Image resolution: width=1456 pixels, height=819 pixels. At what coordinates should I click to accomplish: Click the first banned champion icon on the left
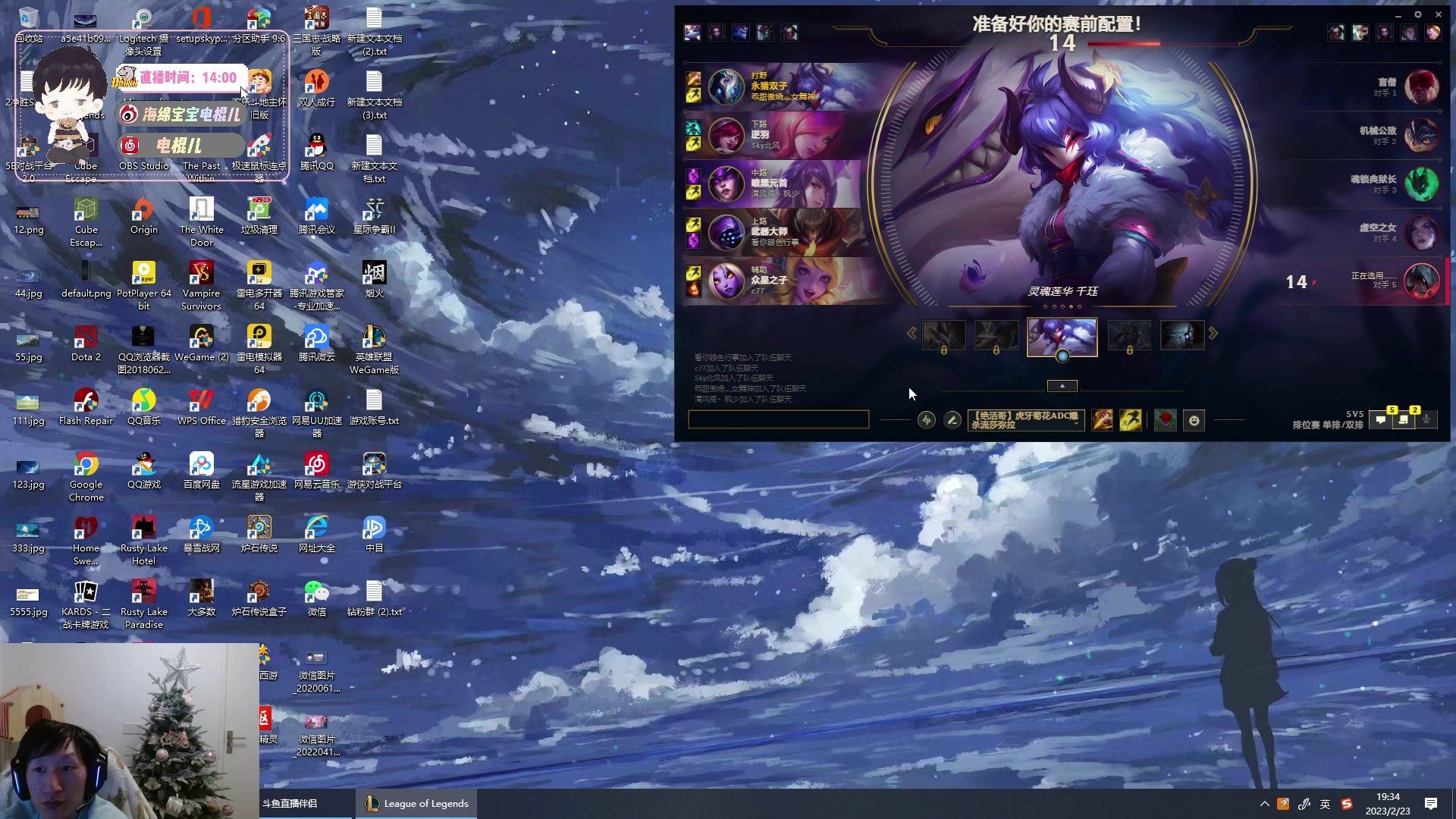tap(692, 32)
